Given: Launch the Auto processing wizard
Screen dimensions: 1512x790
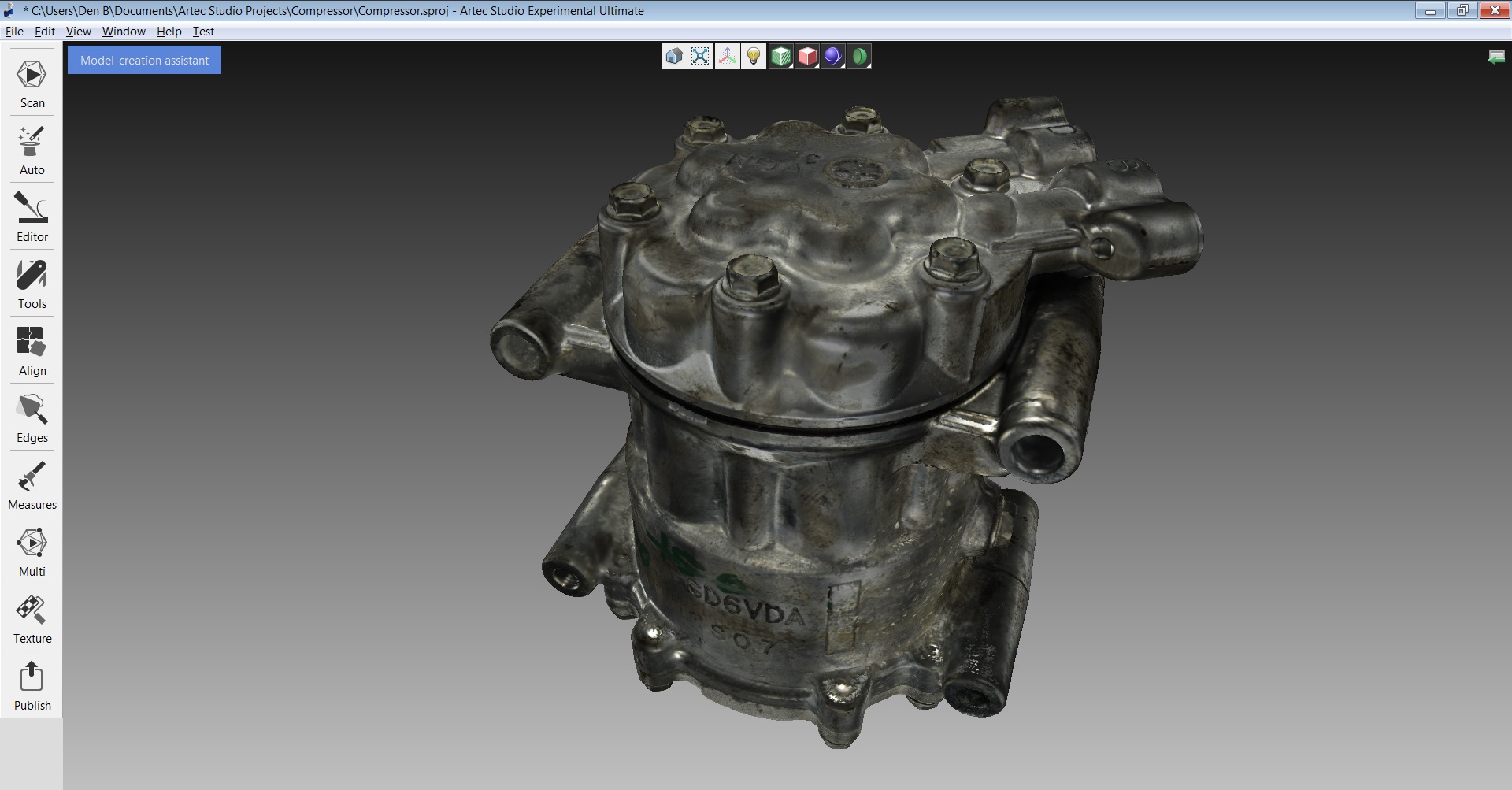Looking at the screenshot, I should click(31, 150).
